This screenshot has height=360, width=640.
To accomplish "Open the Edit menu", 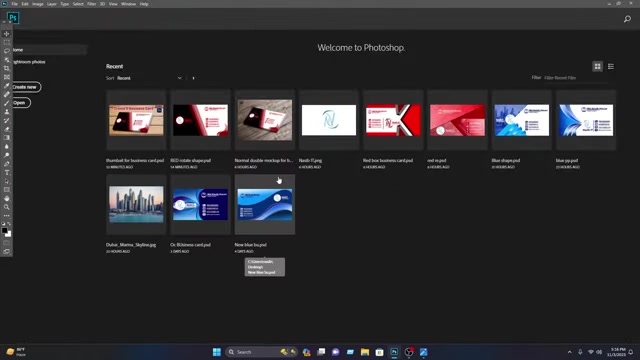I will tap(25, 4).
